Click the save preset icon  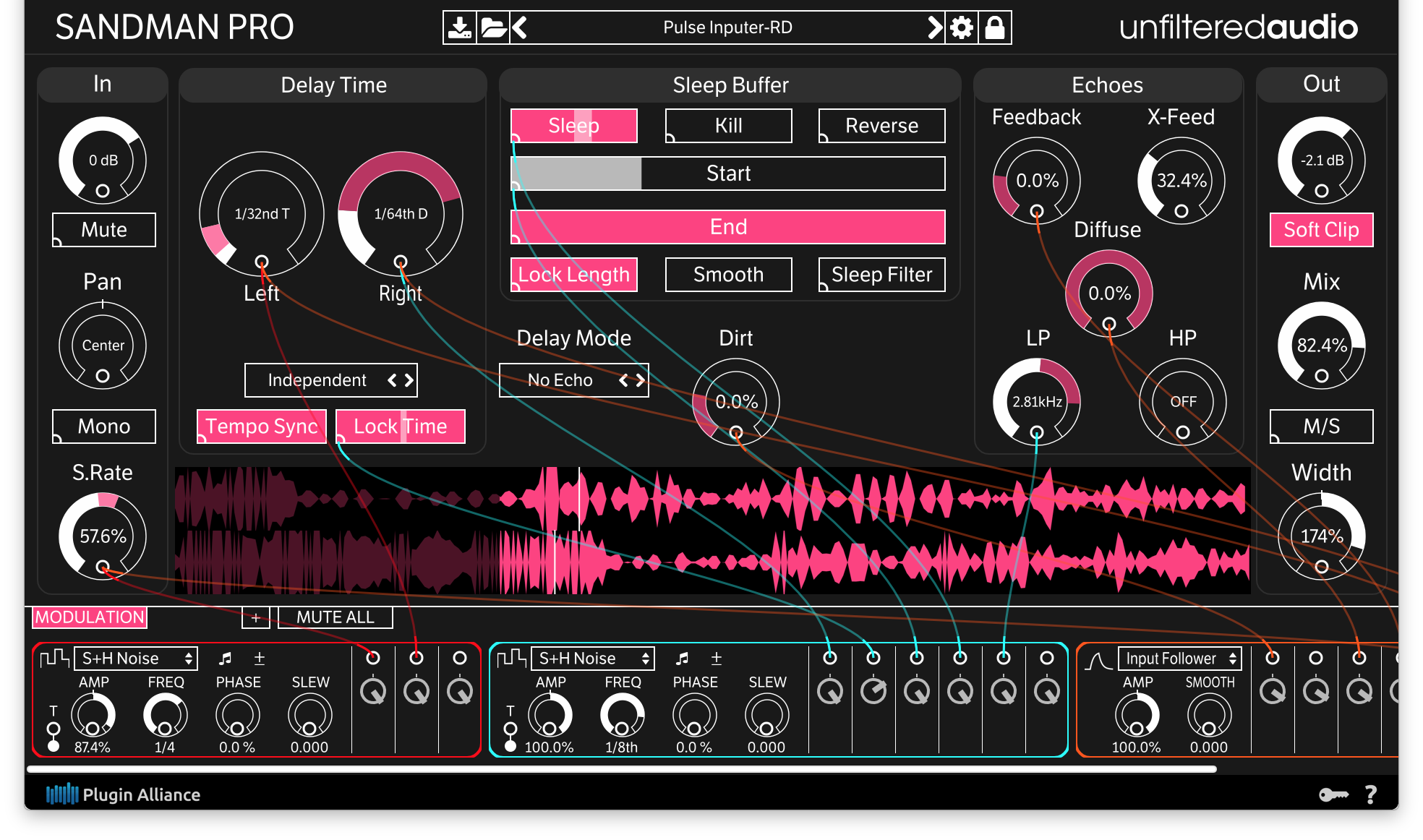(x=459, y=28)
